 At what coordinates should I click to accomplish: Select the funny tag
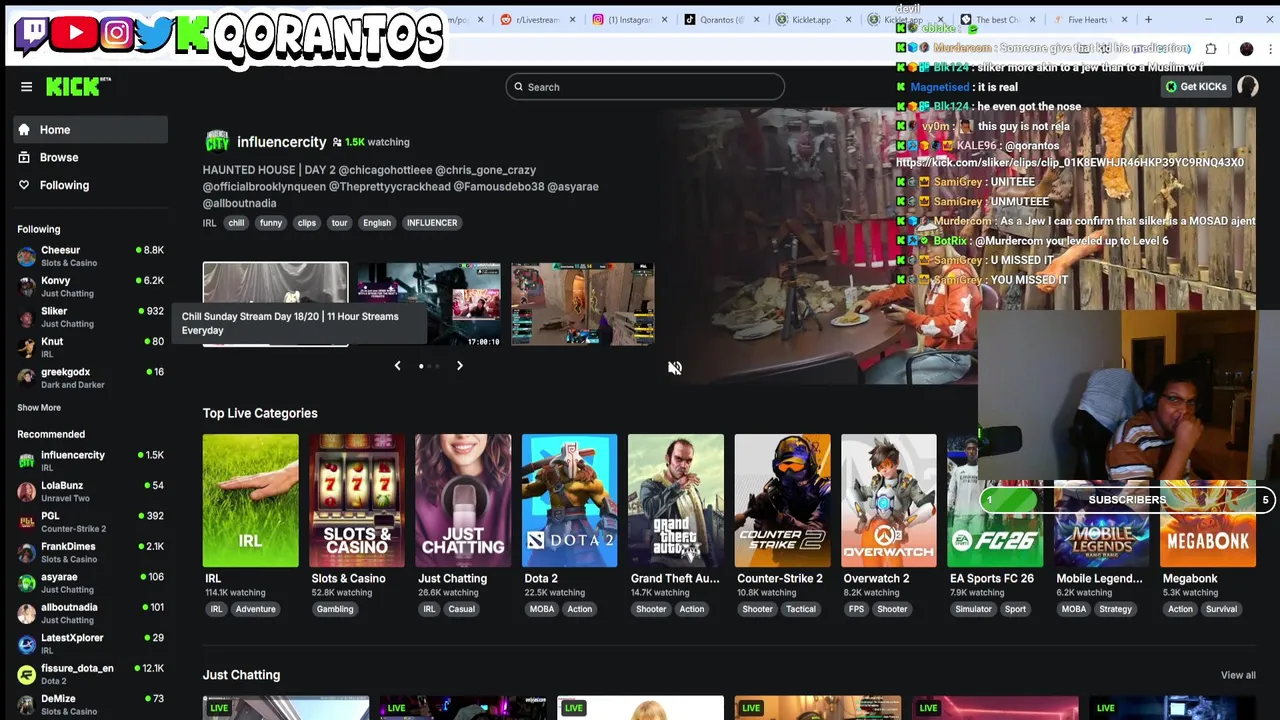[271, 223]
